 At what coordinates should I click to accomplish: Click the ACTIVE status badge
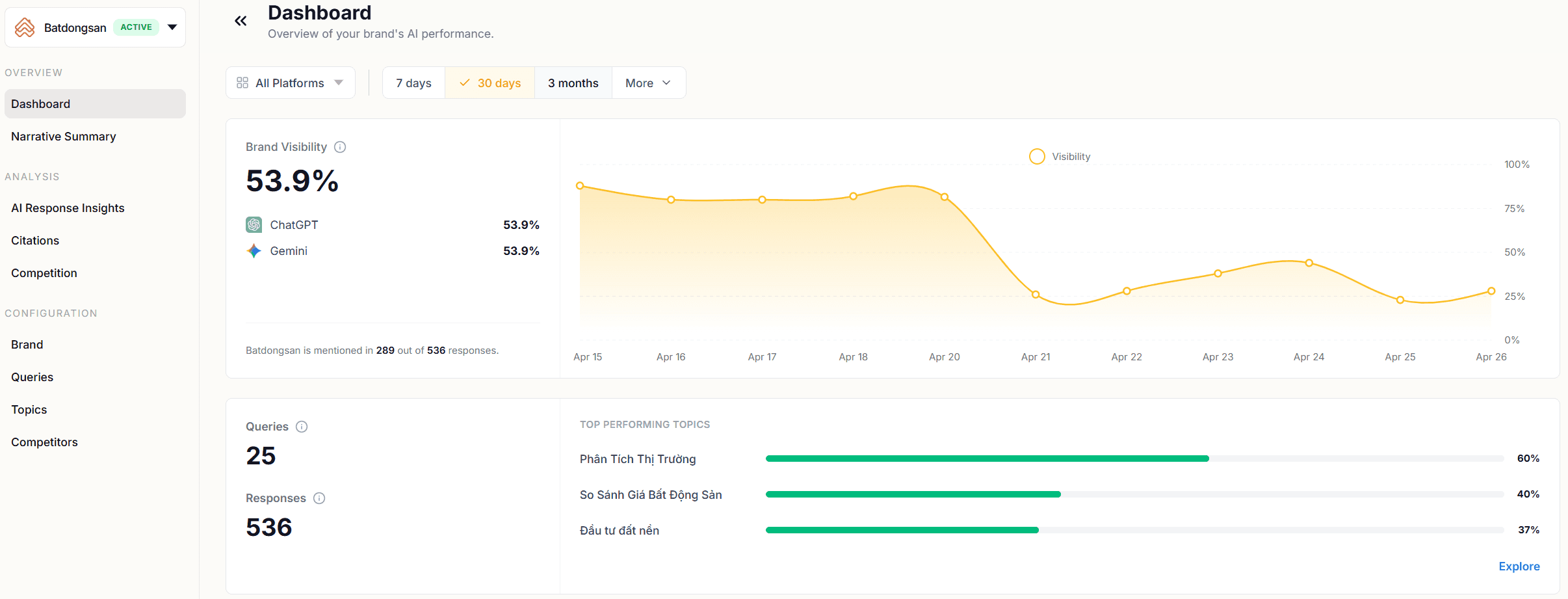(136, 27)
